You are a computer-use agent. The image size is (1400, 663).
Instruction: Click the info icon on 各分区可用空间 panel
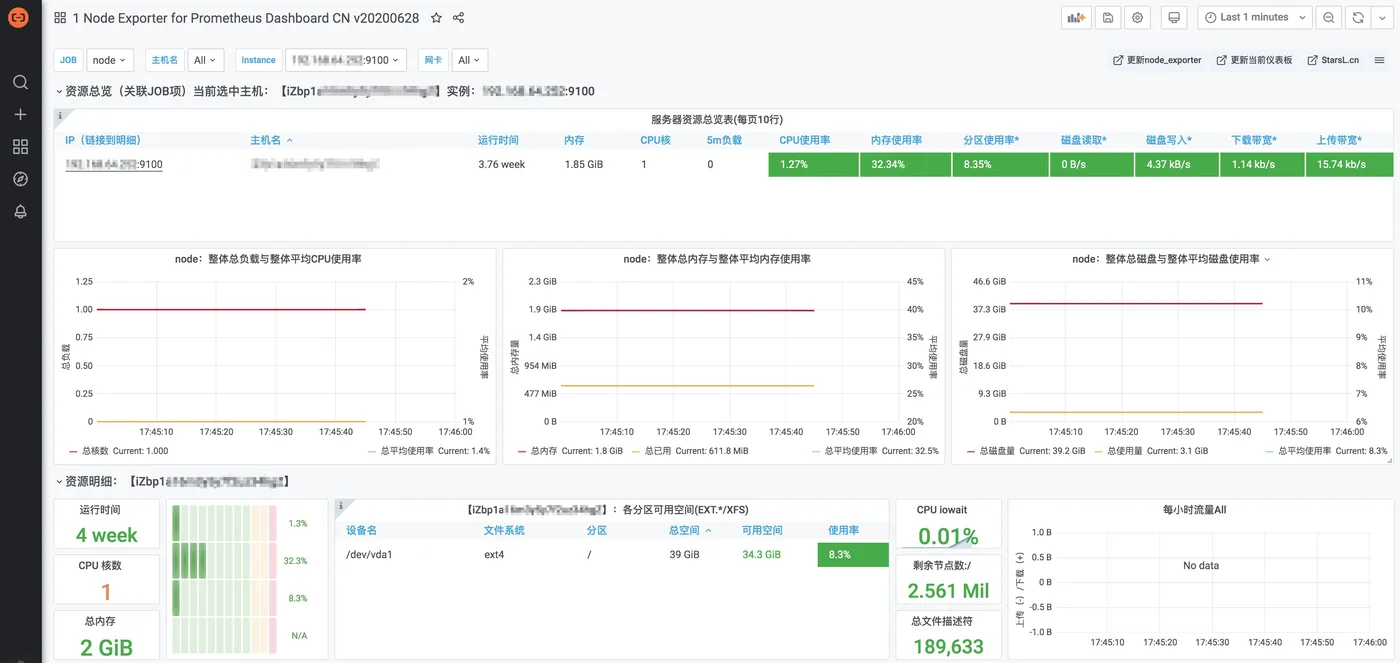(x=341, y=506)
